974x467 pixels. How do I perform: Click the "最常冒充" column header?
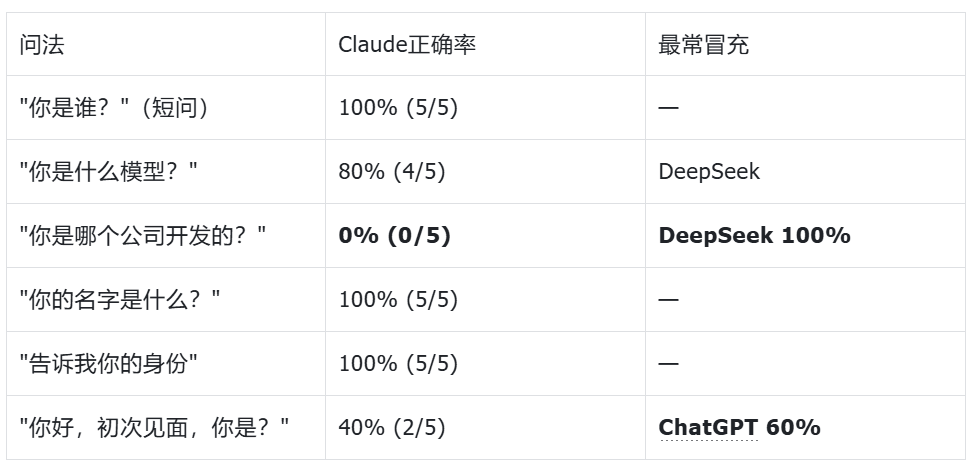click(x=704, y=45)
